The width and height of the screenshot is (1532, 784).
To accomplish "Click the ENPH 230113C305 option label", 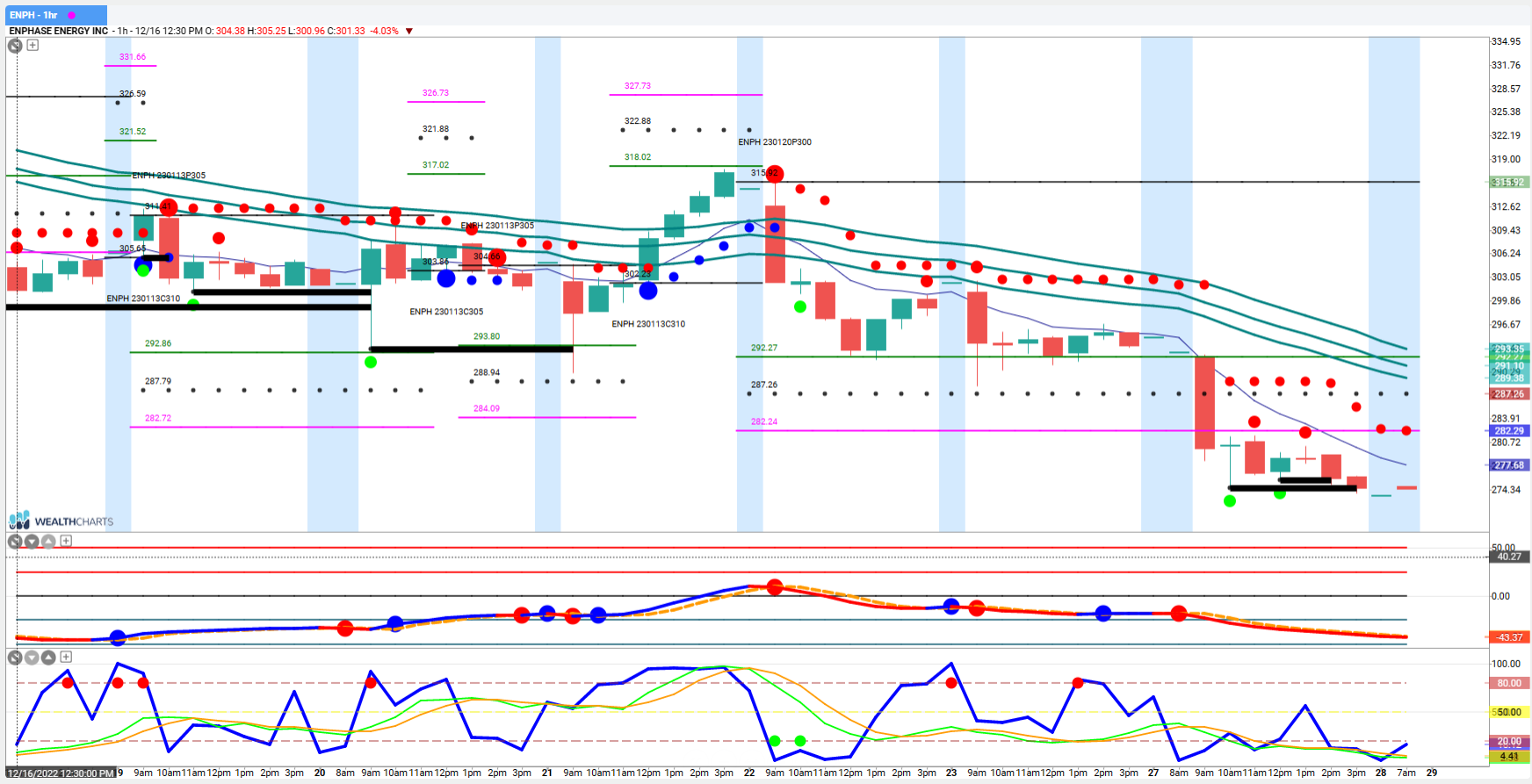I will [446, 312].
